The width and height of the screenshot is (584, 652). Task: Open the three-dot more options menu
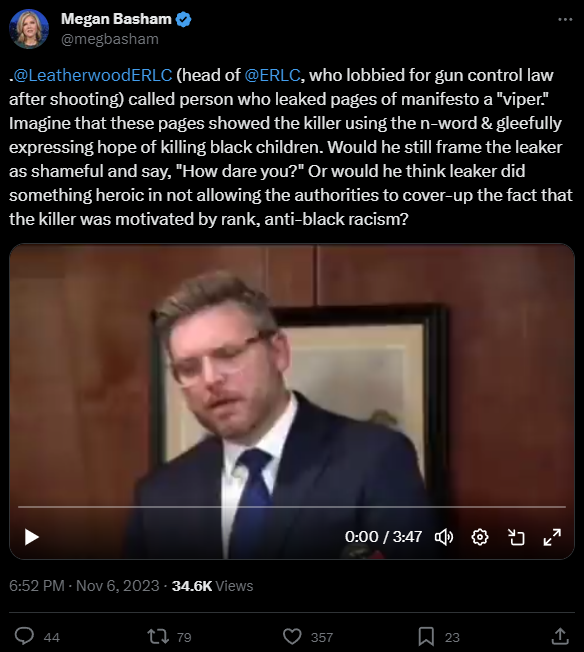(x=565, y=19)
